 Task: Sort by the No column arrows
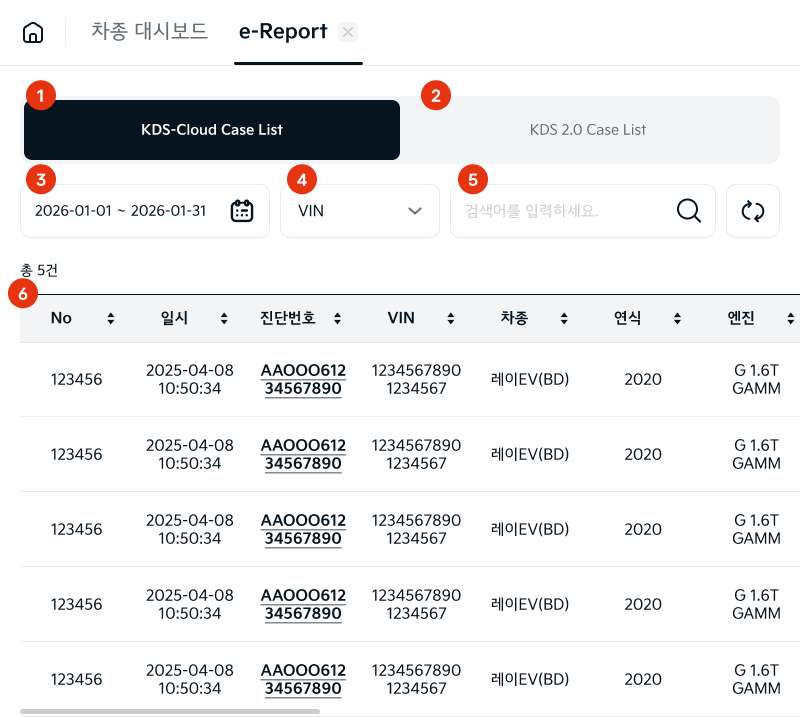[x=111, y=318]
